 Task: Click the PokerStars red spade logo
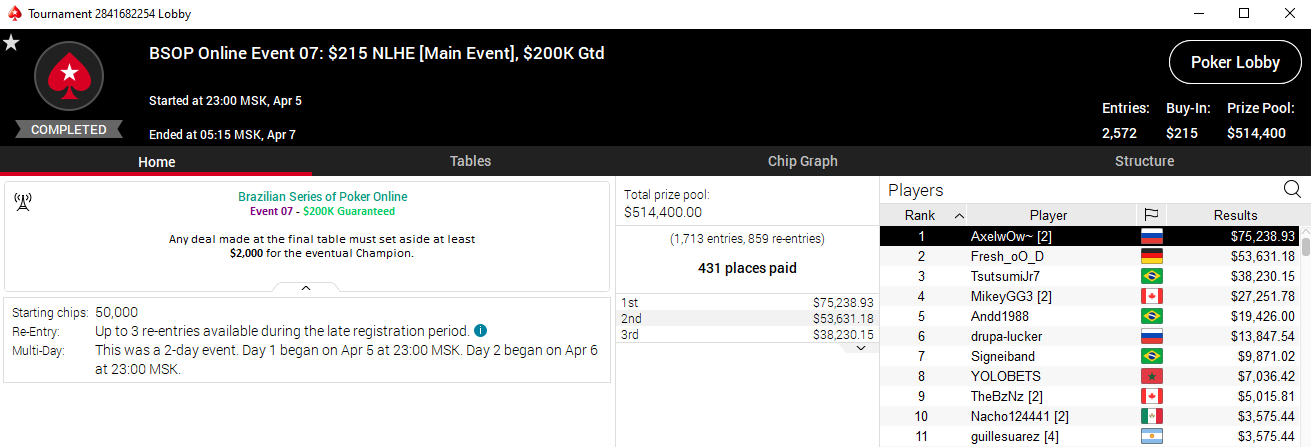(x=69, y=76)
